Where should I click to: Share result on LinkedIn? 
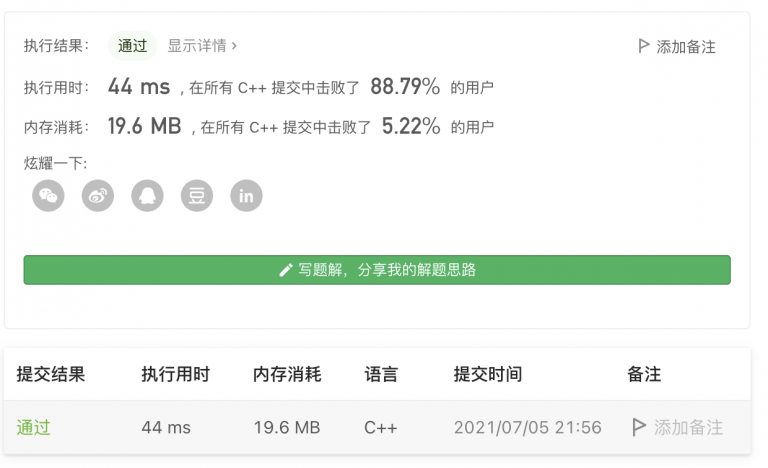[x=246, y=196]
